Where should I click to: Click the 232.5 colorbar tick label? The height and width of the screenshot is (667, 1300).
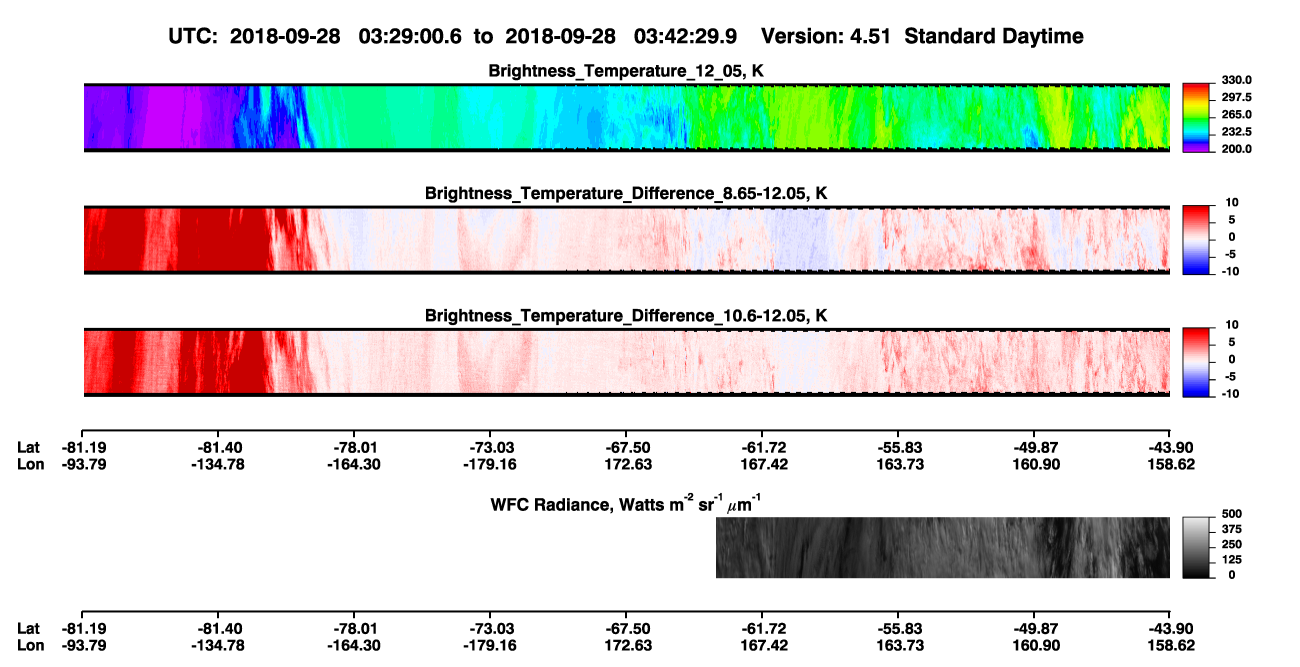(1237, 131)
